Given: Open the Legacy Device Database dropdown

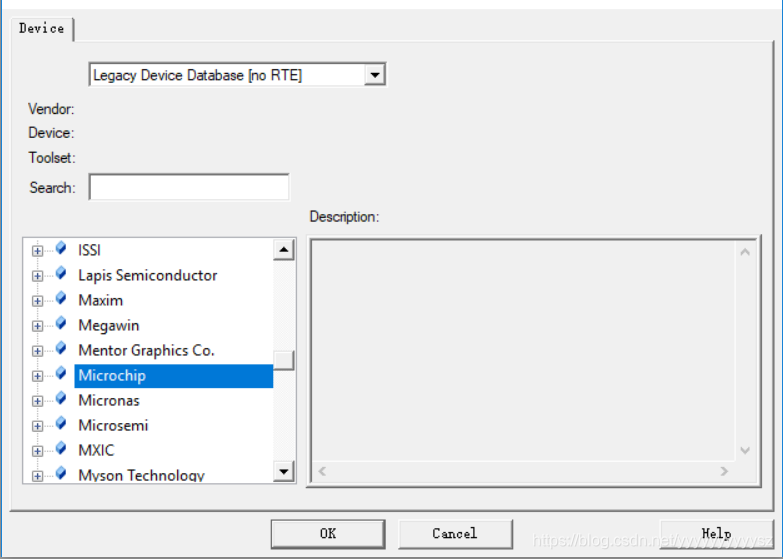Looking at the screenshot, I should [x=375, y=75].
